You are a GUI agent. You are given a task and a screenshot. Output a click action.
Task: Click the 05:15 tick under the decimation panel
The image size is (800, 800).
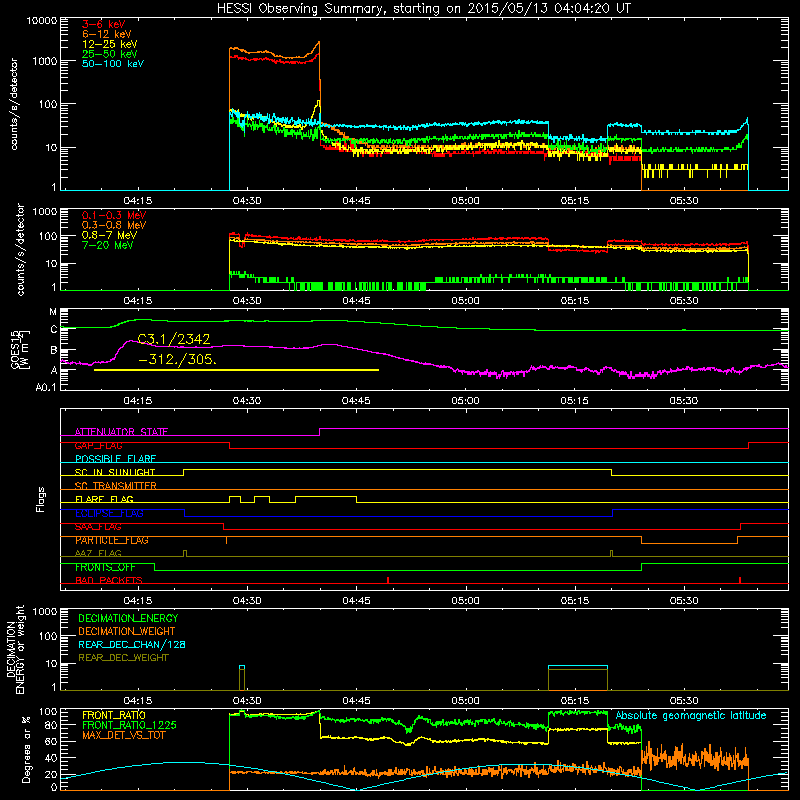[x=575, y=701]
